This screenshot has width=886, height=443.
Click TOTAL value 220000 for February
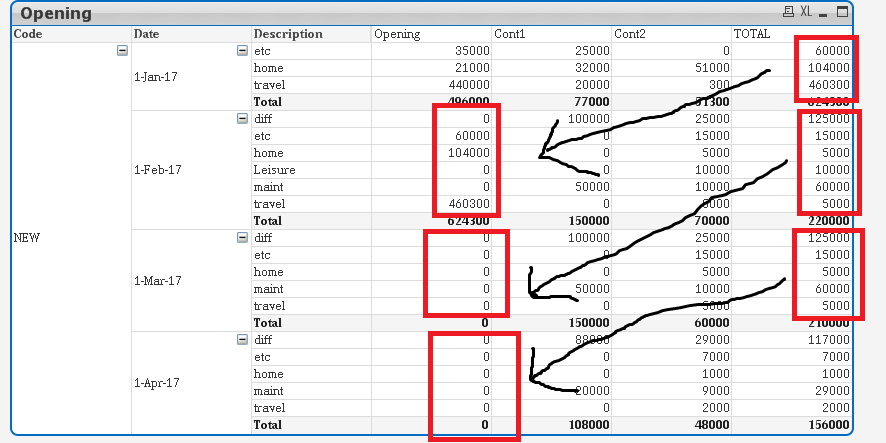coord(828,220)
